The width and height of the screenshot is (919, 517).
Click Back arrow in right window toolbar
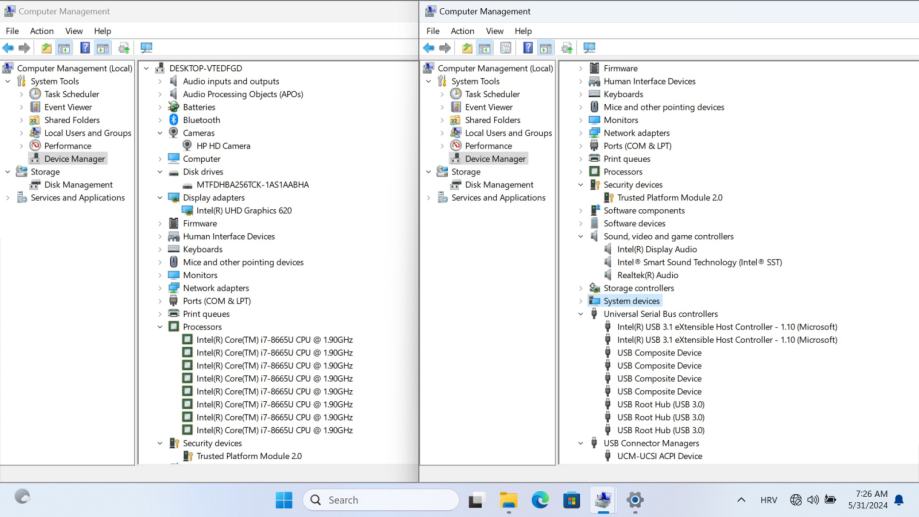coord(429,48)
